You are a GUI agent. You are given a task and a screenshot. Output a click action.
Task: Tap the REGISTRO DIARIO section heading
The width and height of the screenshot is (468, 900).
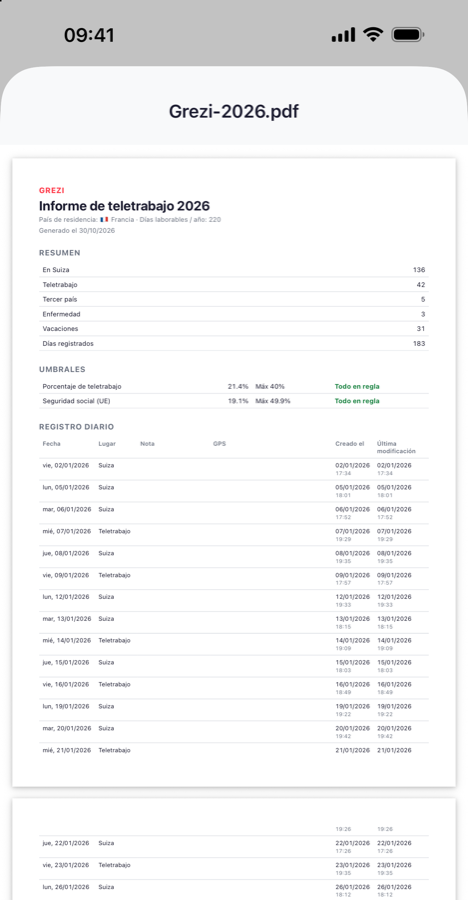click(x=76, y=427)
